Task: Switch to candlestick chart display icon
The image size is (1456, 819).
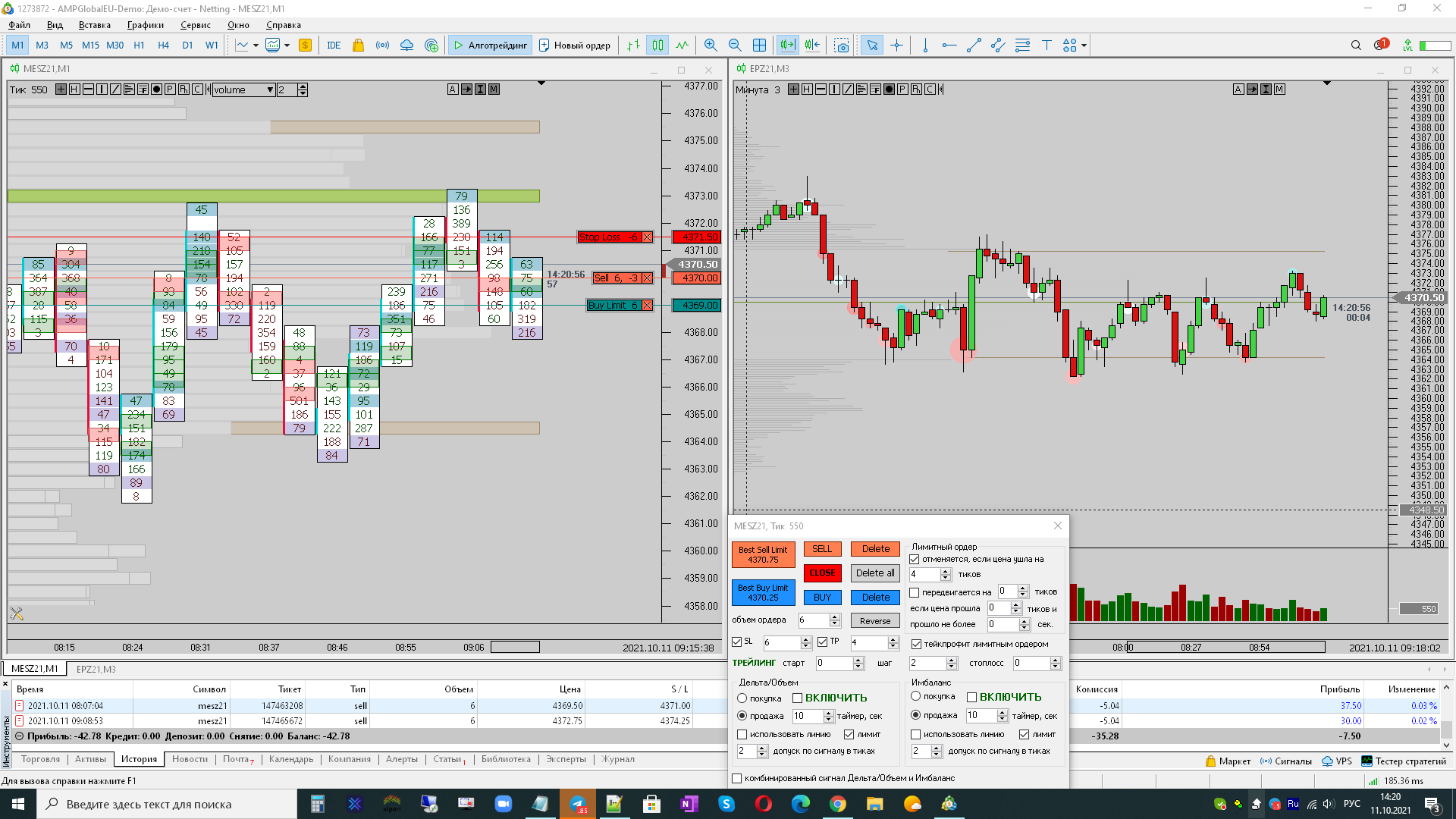Action: pos(657,45)
